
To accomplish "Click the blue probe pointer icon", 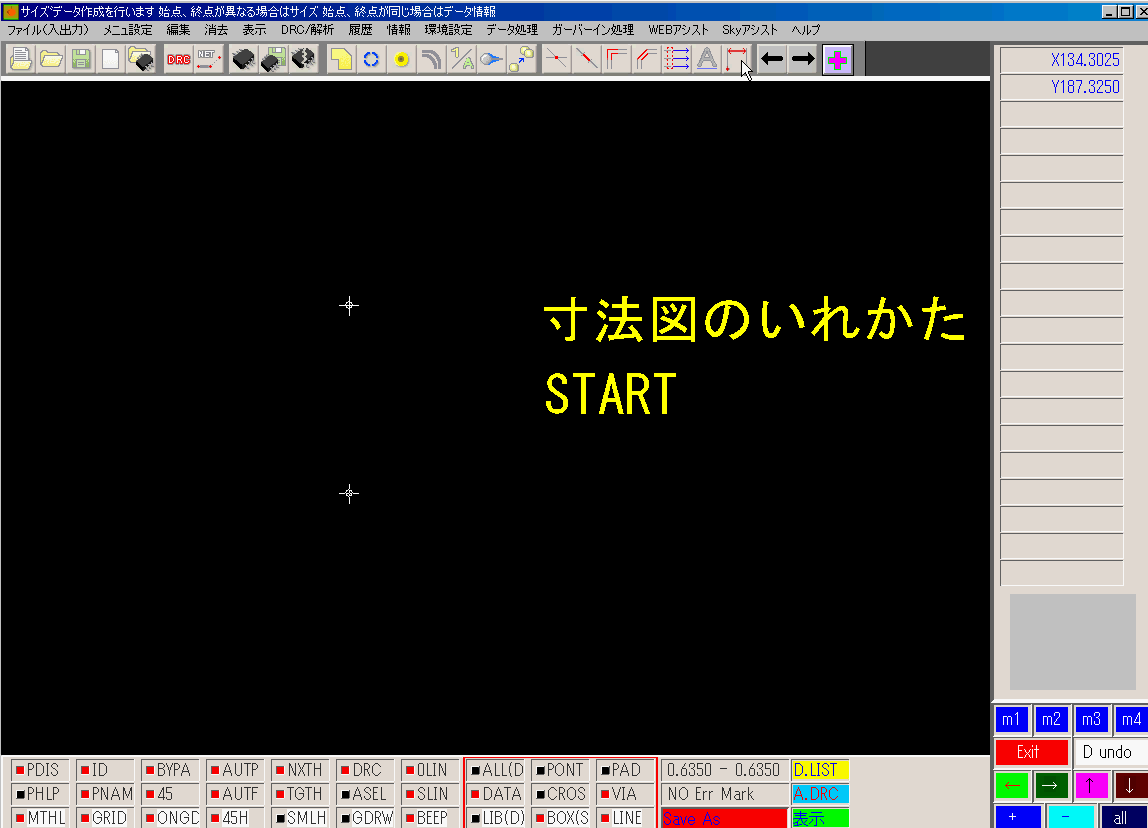I will click(491, 59).
